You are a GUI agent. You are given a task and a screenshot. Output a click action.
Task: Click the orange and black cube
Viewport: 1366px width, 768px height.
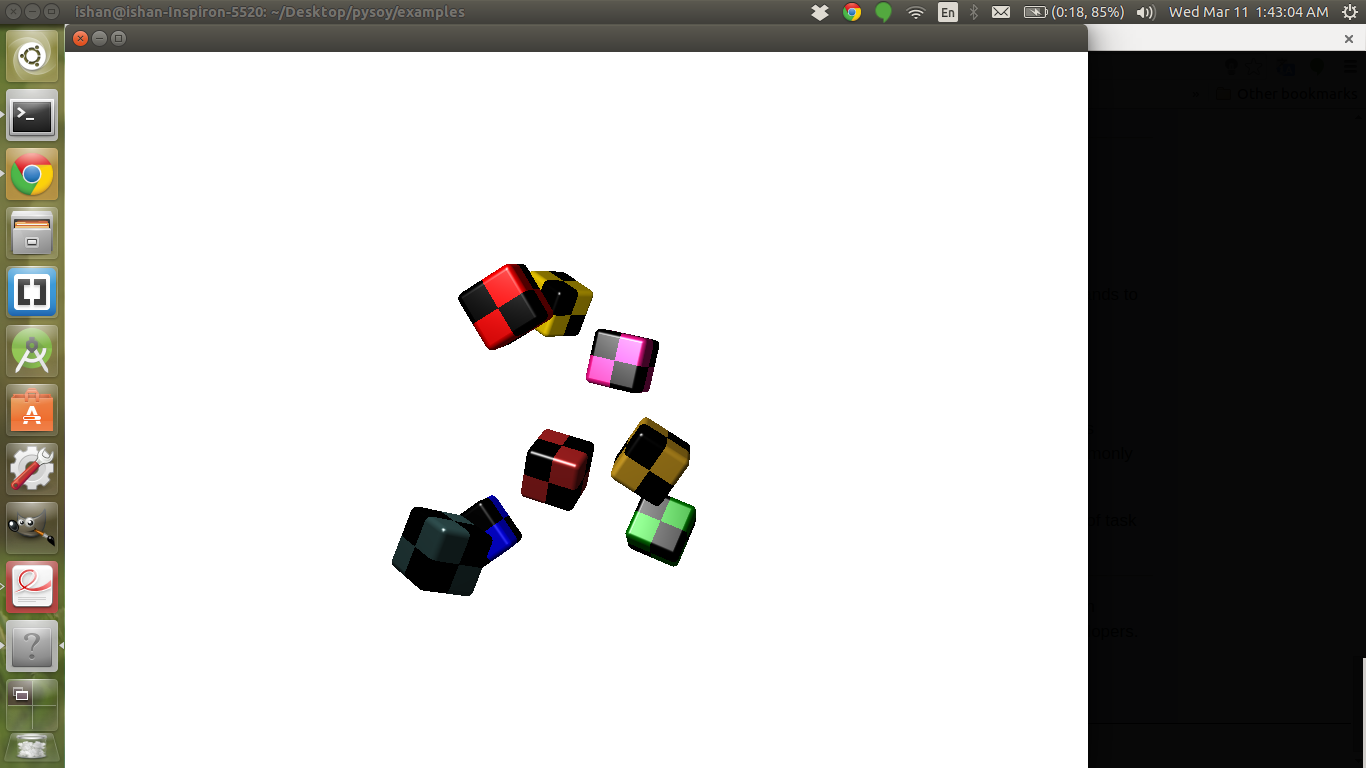click(650, 459)
